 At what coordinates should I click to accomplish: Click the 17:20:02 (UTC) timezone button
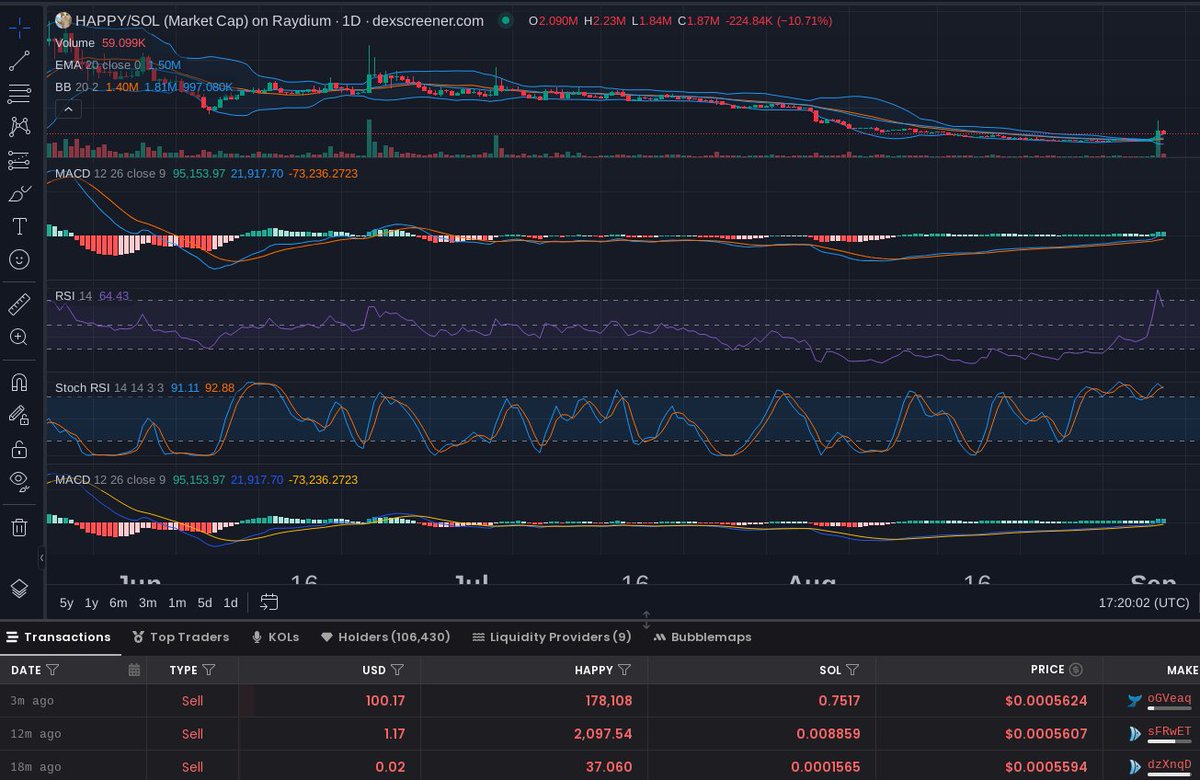[1144, 603]
